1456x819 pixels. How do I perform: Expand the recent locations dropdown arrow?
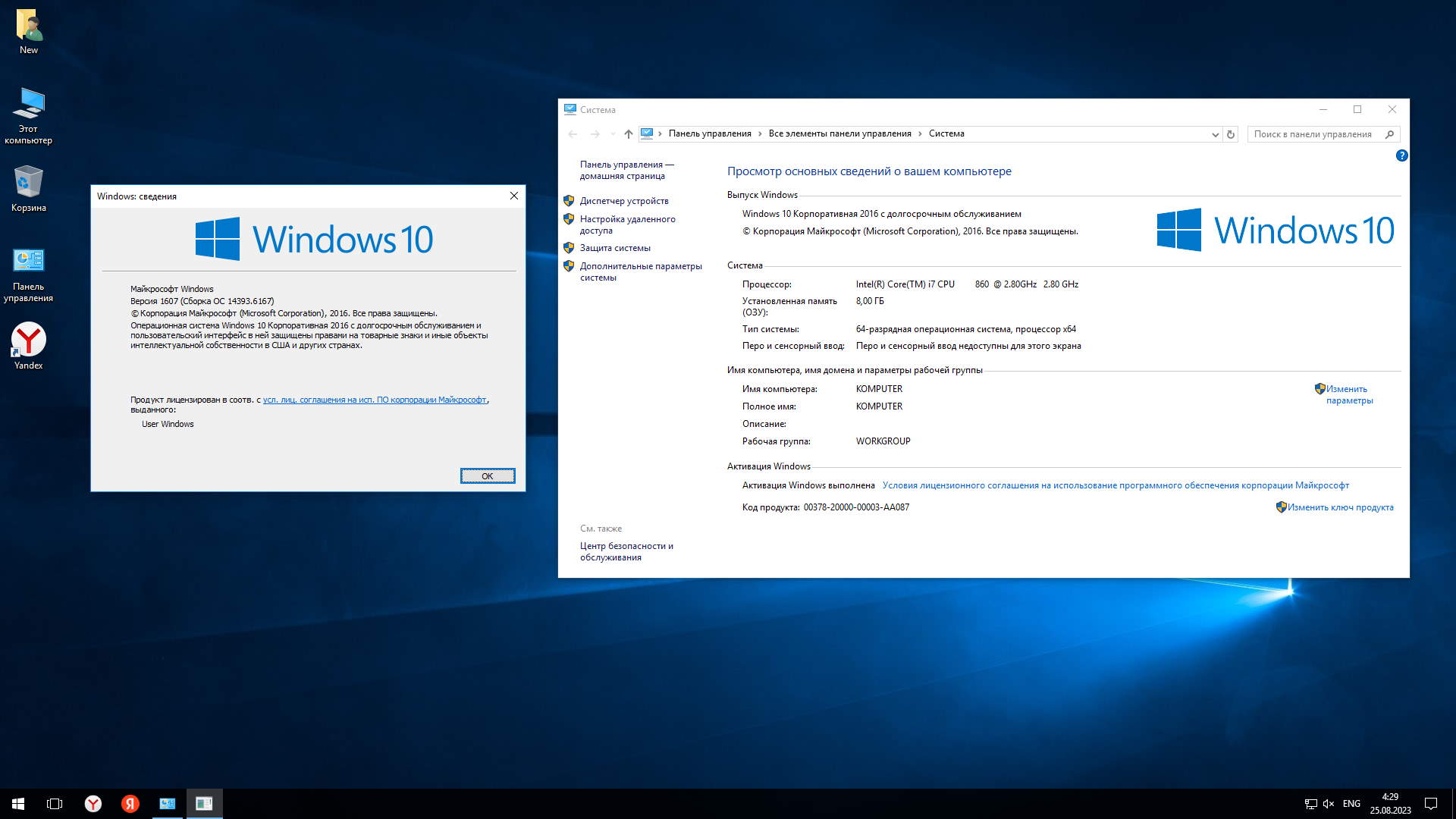coord(613,134)
